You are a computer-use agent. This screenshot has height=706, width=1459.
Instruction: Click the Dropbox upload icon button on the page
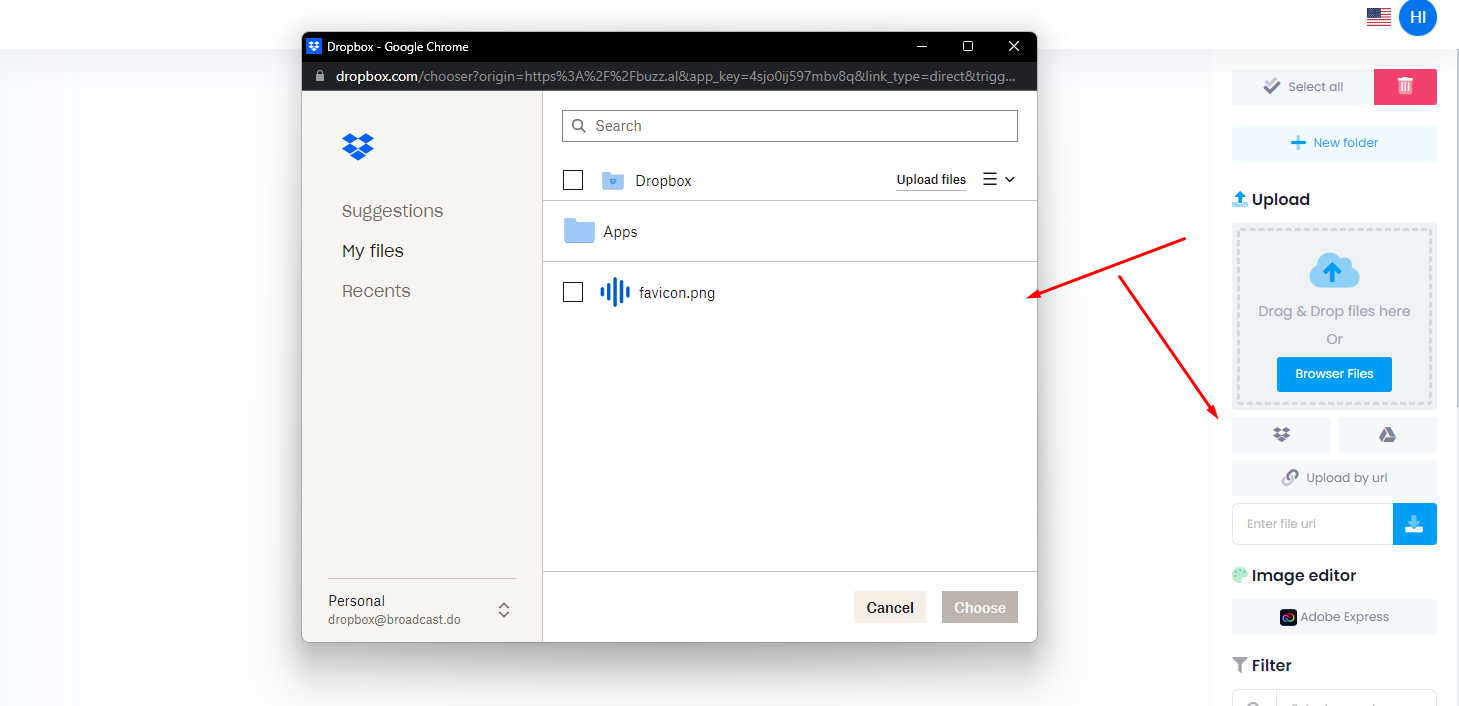1281,435
